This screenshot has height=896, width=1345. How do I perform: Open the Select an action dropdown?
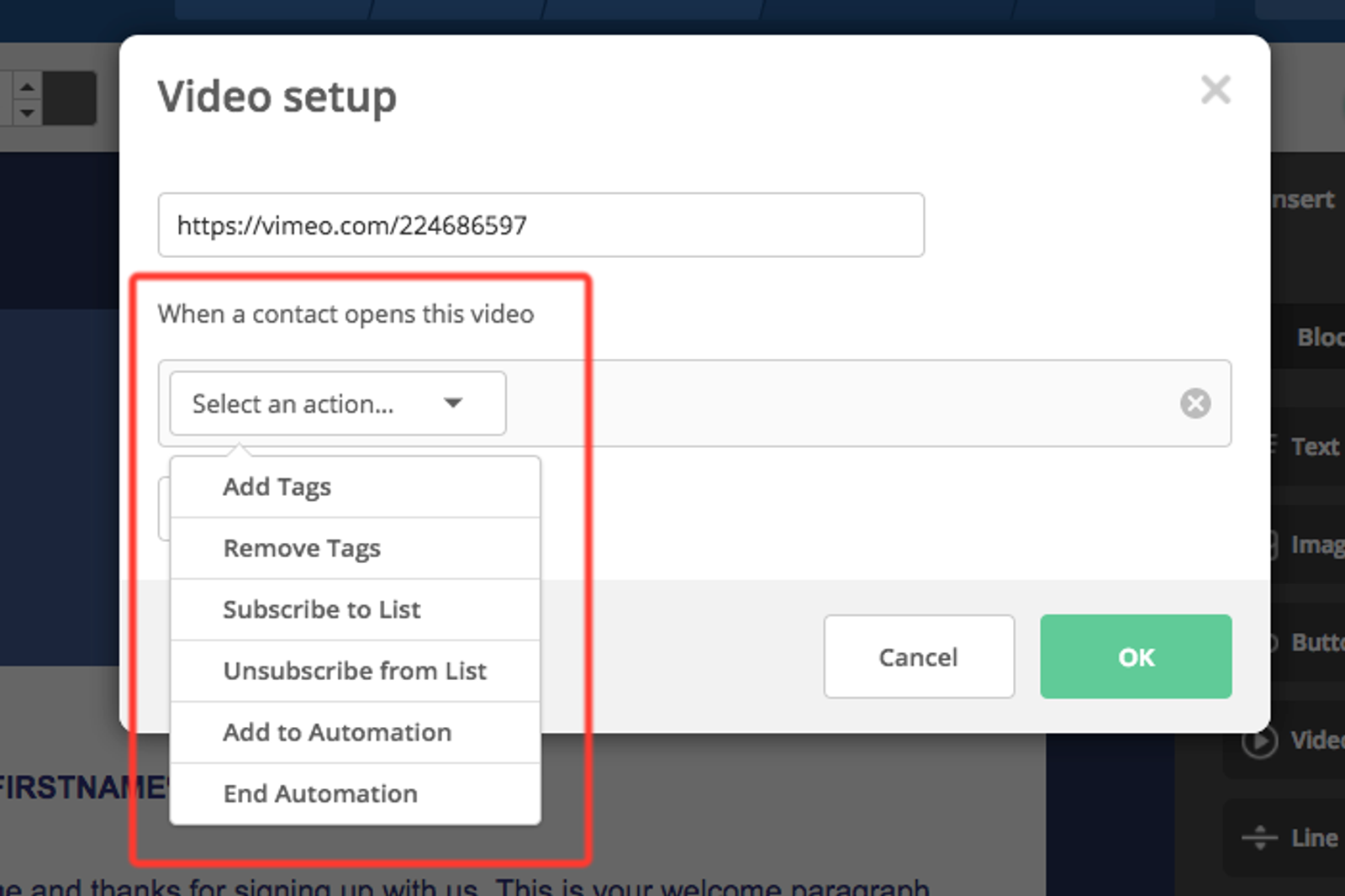(x=337, y=403)
